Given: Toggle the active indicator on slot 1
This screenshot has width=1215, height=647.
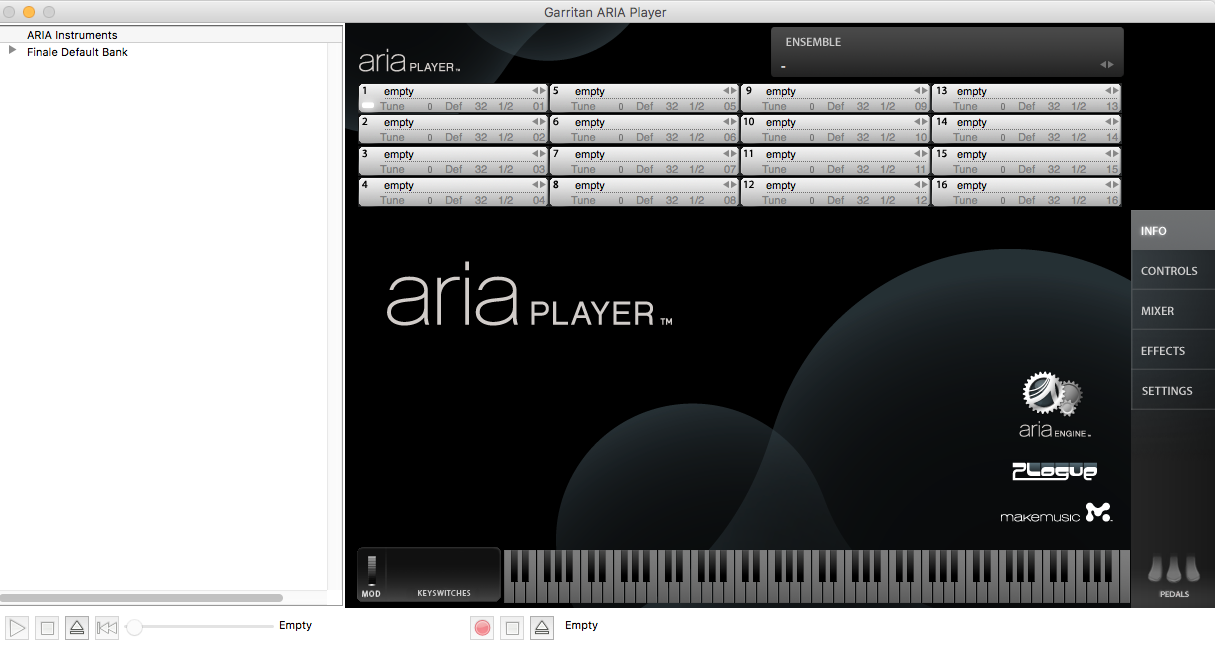Looking at the screenshot, I should coord(368,105).
